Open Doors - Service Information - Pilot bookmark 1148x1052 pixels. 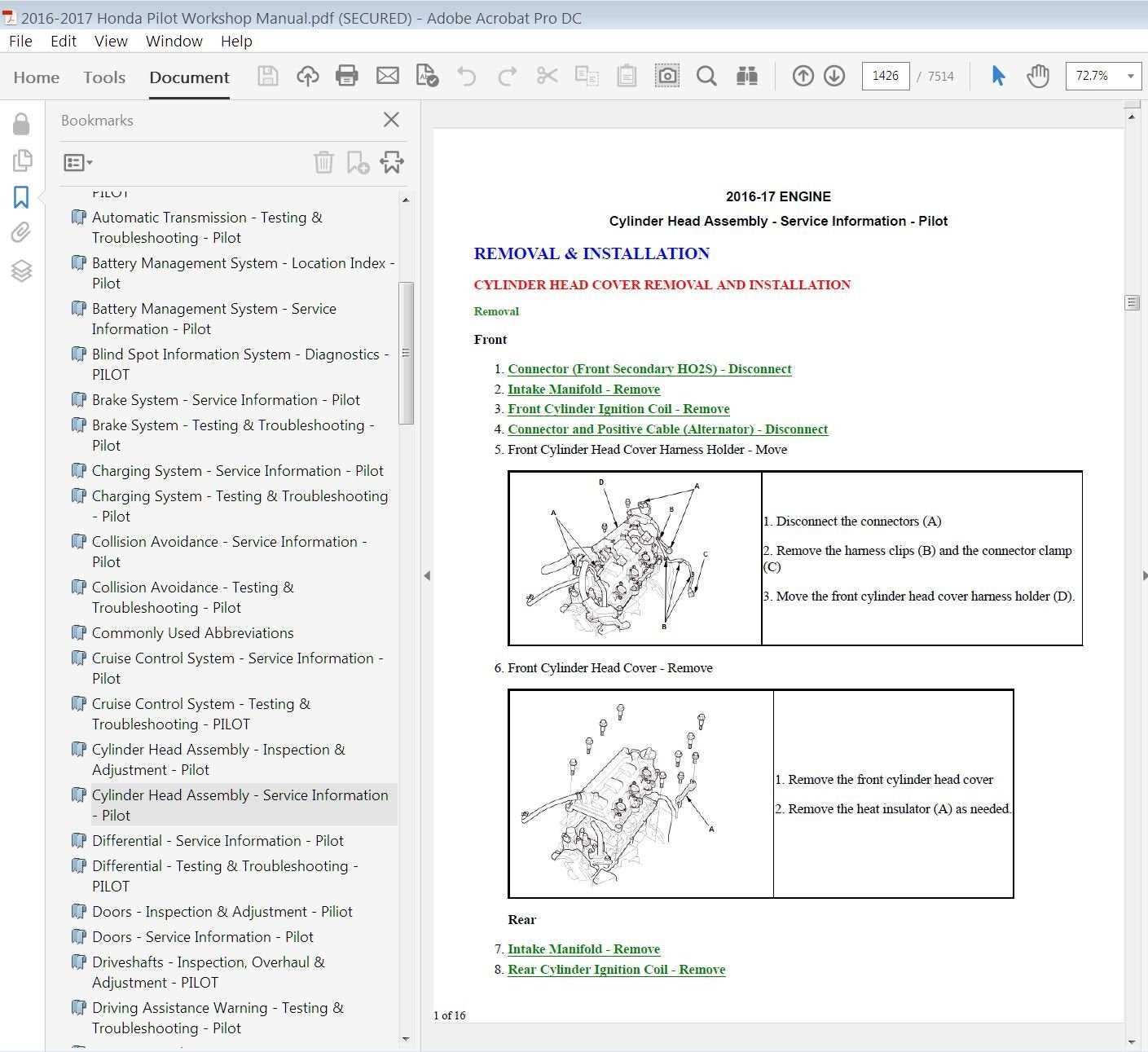[203, 937]
